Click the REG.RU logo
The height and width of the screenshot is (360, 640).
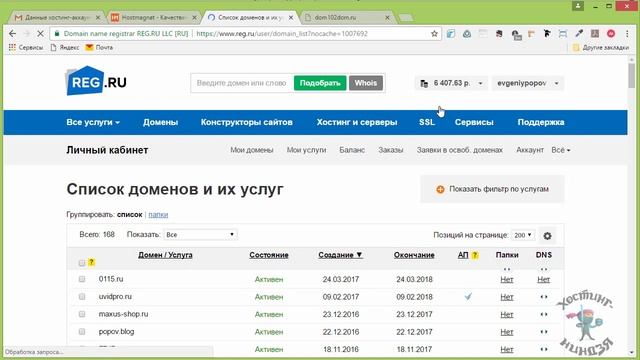tap(96, 81)
